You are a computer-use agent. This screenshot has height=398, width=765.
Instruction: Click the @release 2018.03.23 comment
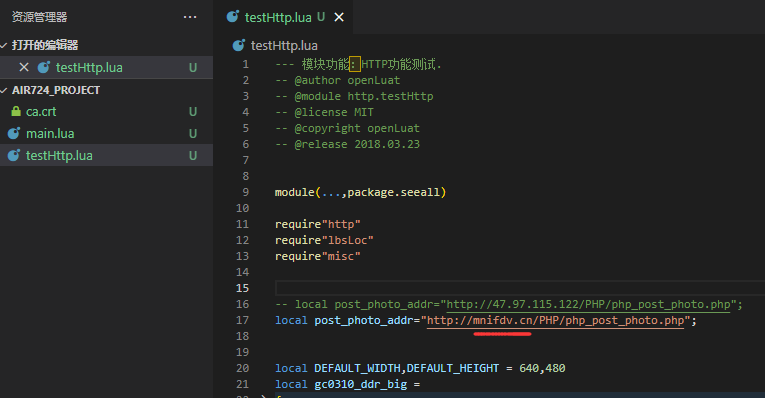(x=347, y=144)
